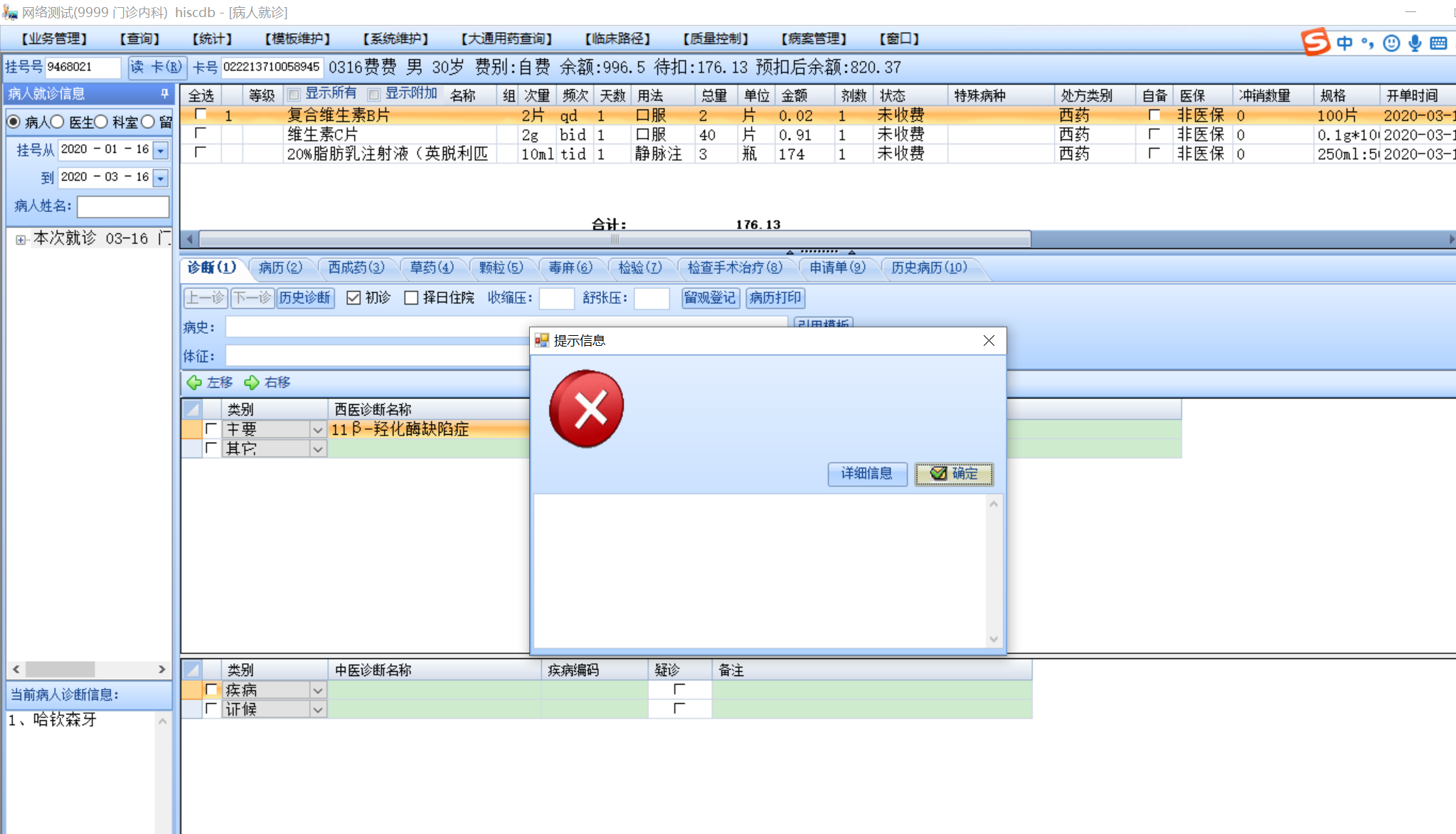This screenshot has width=1456, height=834.
Task: Click the Sogou microphone voice input icon
Action: (1415, 43)
